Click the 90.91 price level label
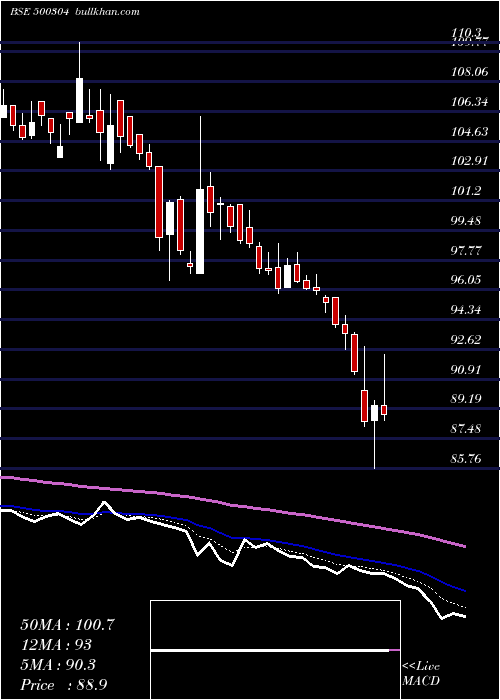 pyautogui.click(x=467, y=370)
